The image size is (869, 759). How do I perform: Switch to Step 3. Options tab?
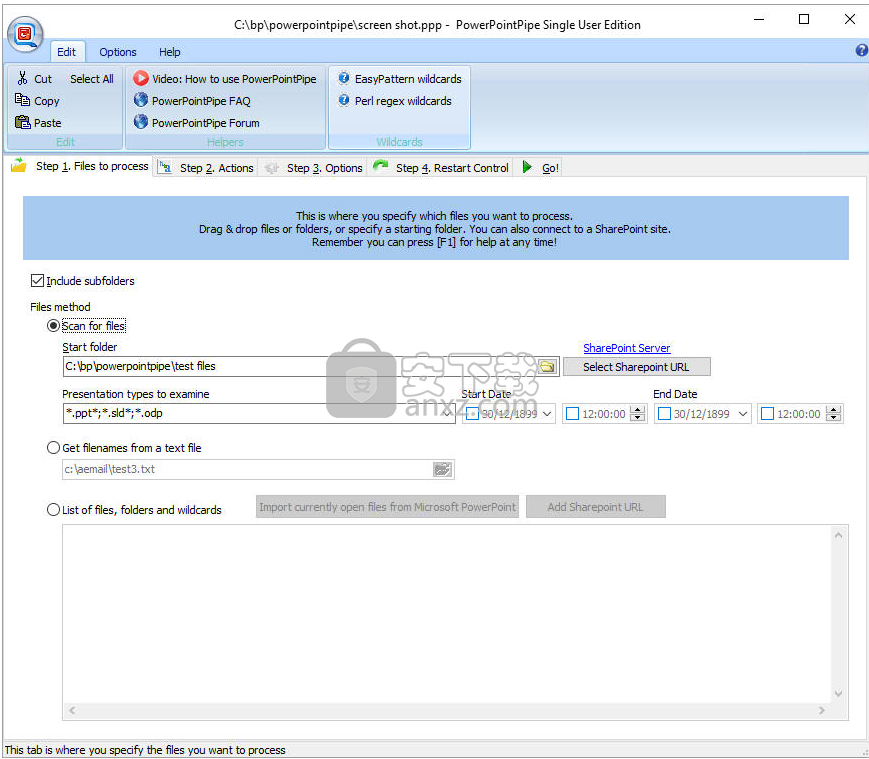coord(313,168)
